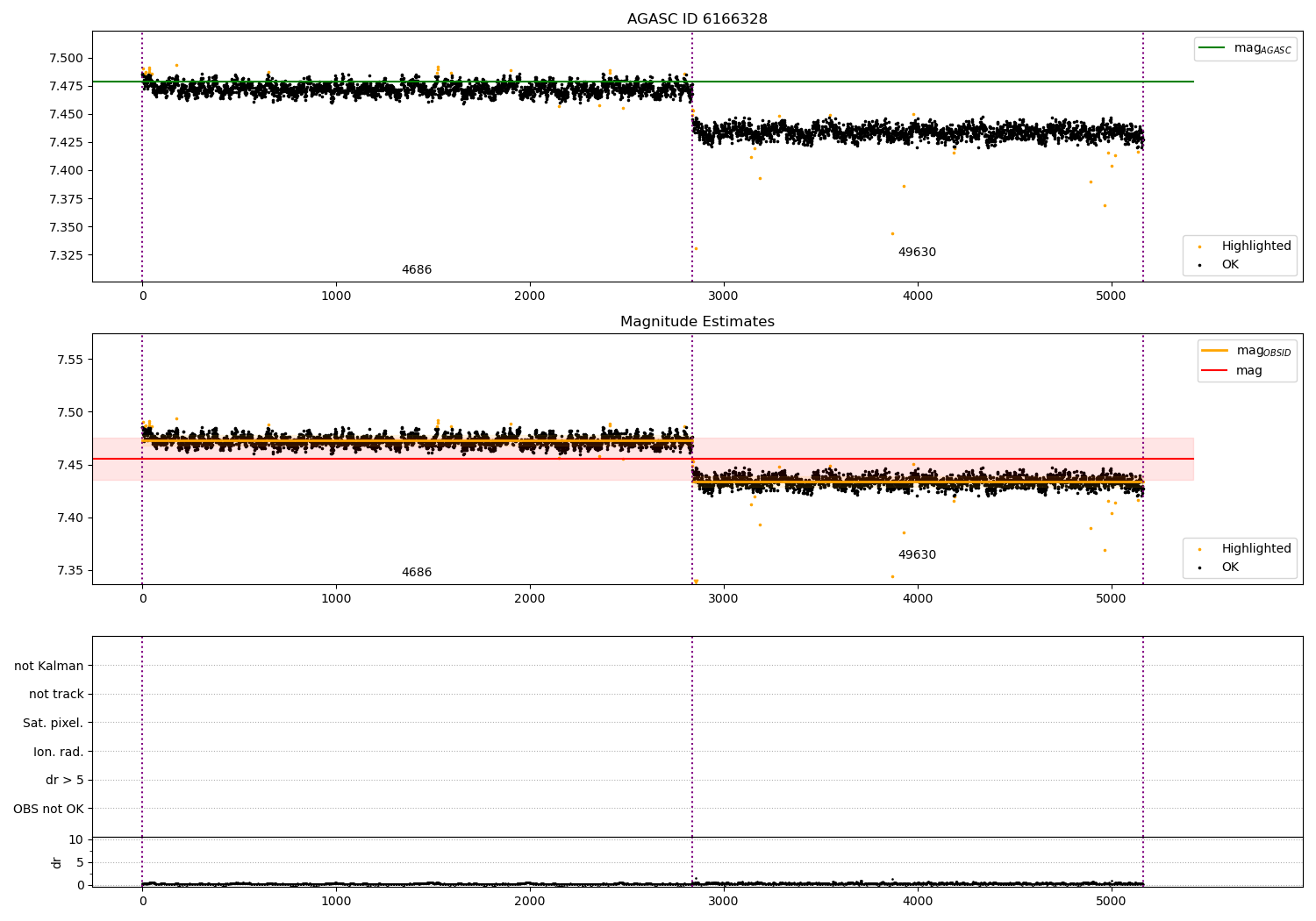
Task: Click the rotated 'dr' y-axis label
Action: 56,862
